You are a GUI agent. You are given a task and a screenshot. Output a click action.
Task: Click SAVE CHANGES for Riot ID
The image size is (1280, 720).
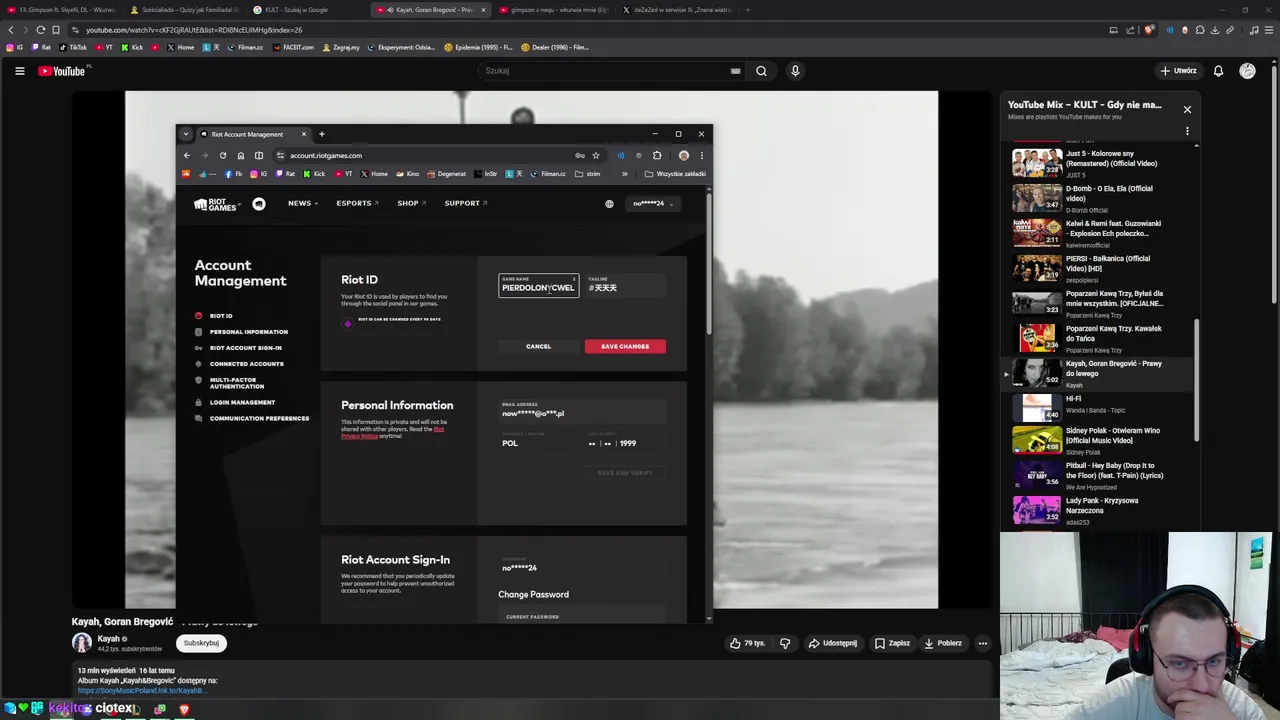tap(625, 346)
